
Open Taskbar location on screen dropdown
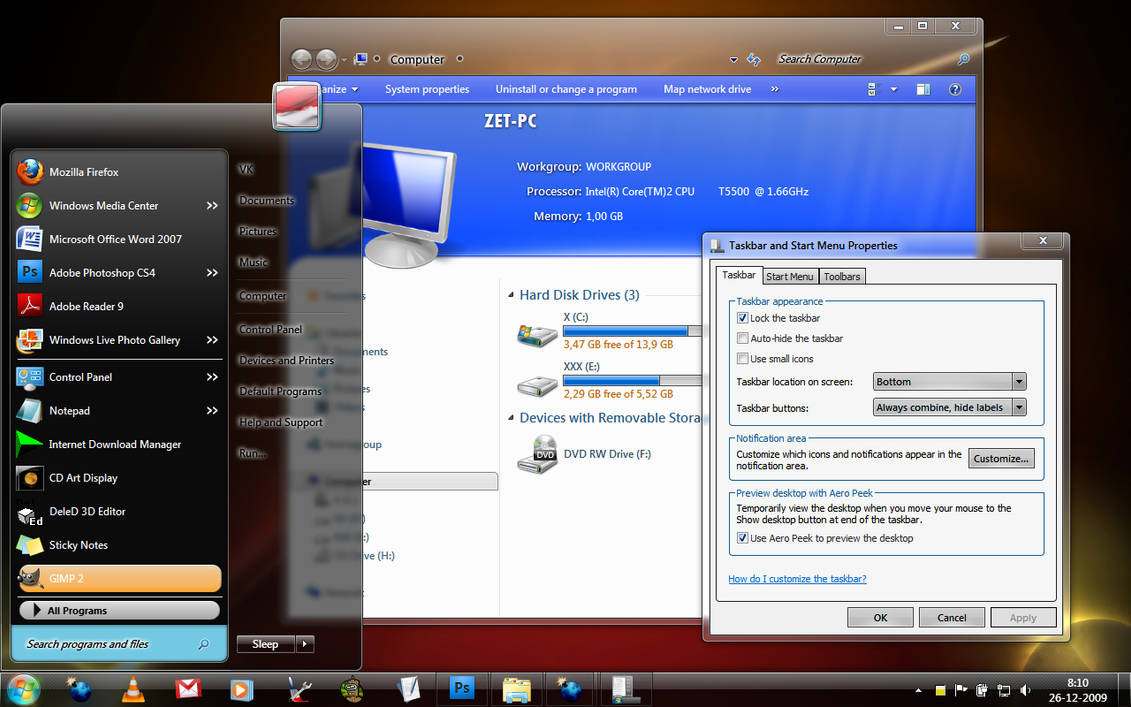949,382
